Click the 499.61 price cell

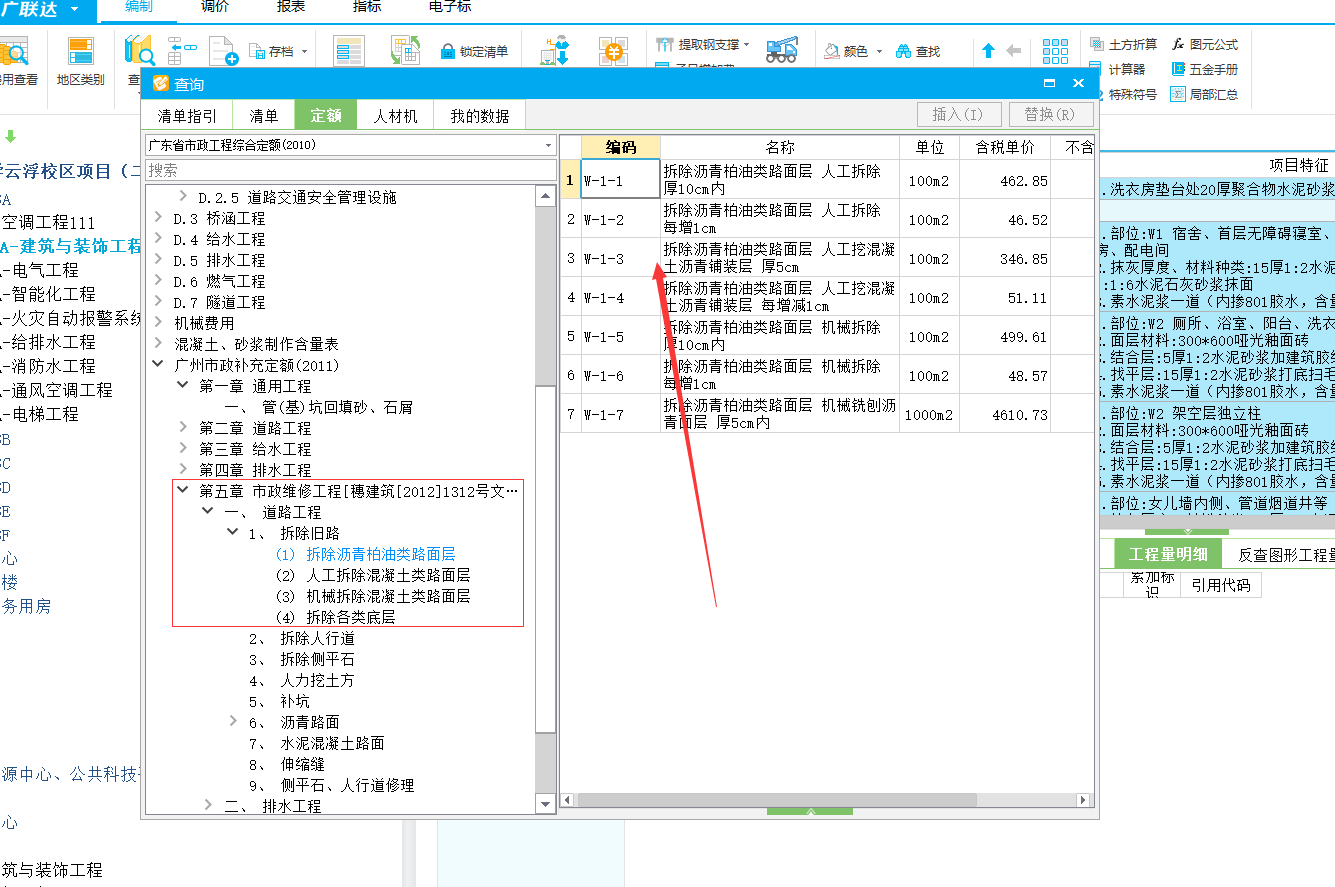(1004, 337)
